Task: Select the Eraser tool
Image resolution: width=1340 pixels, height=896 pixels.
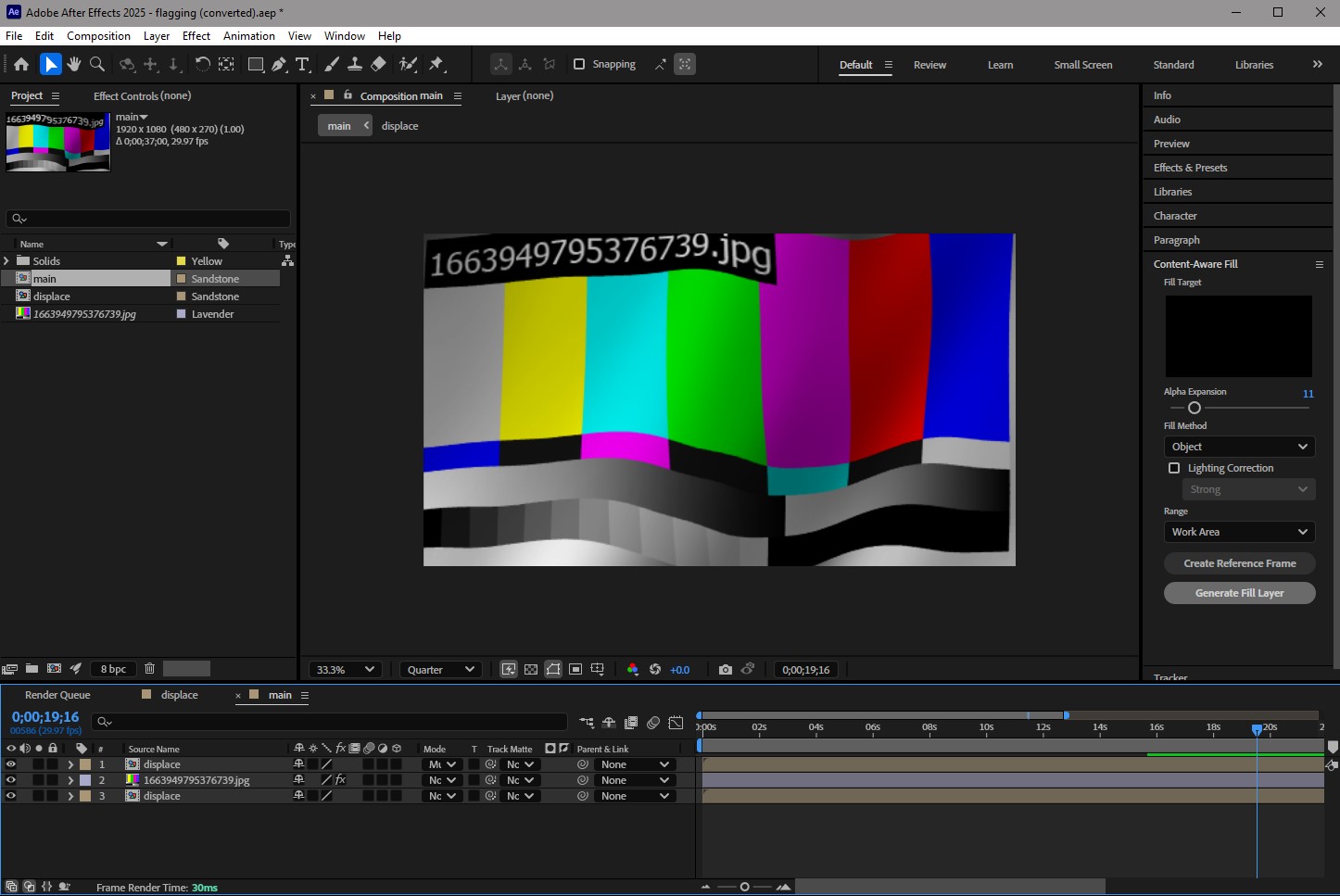Action: 378,64
